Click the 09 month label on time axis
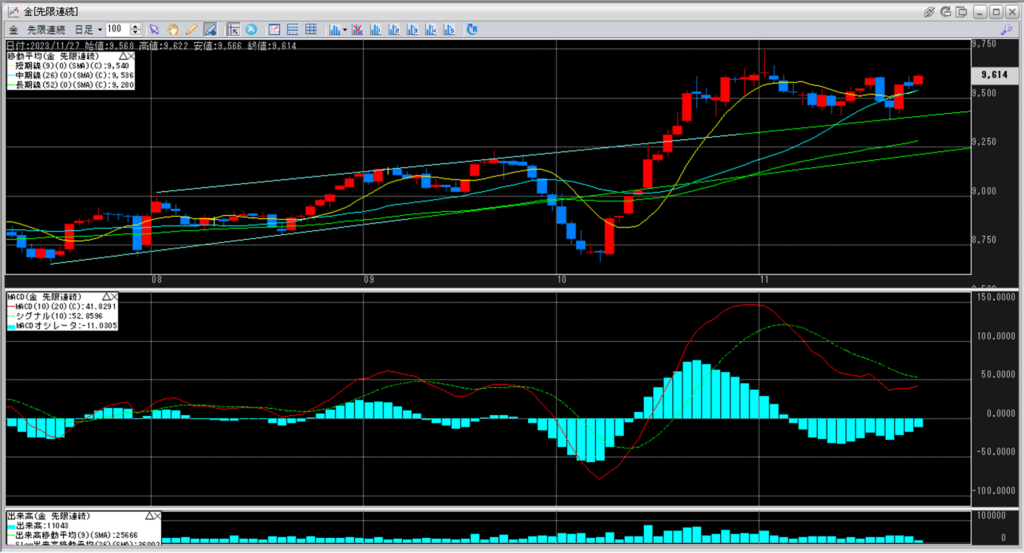 [x=369, y=280]
